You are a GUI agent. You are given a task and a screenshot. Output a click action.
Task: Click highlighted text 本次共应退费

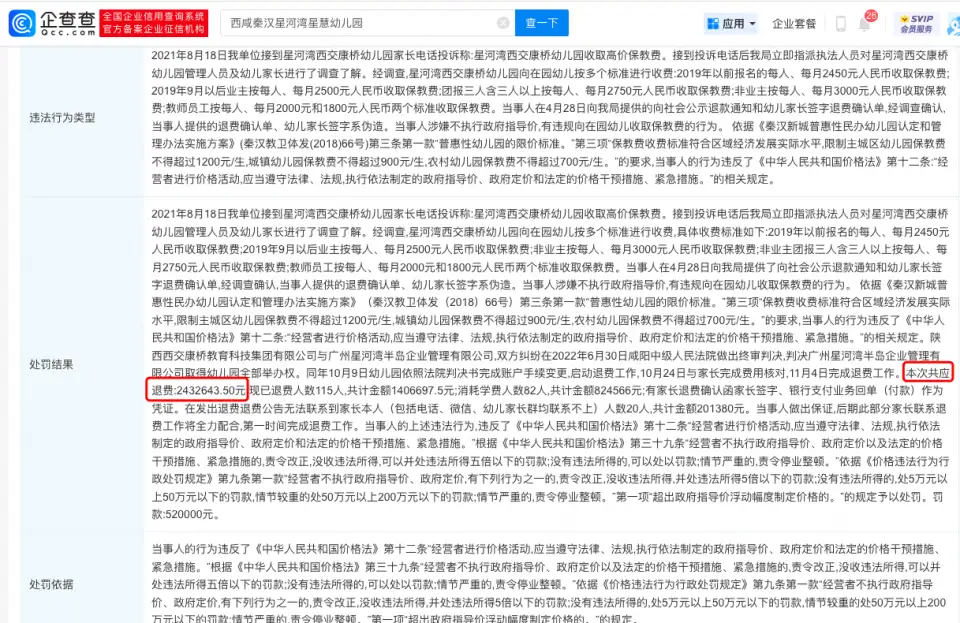(x=923, y=372)
